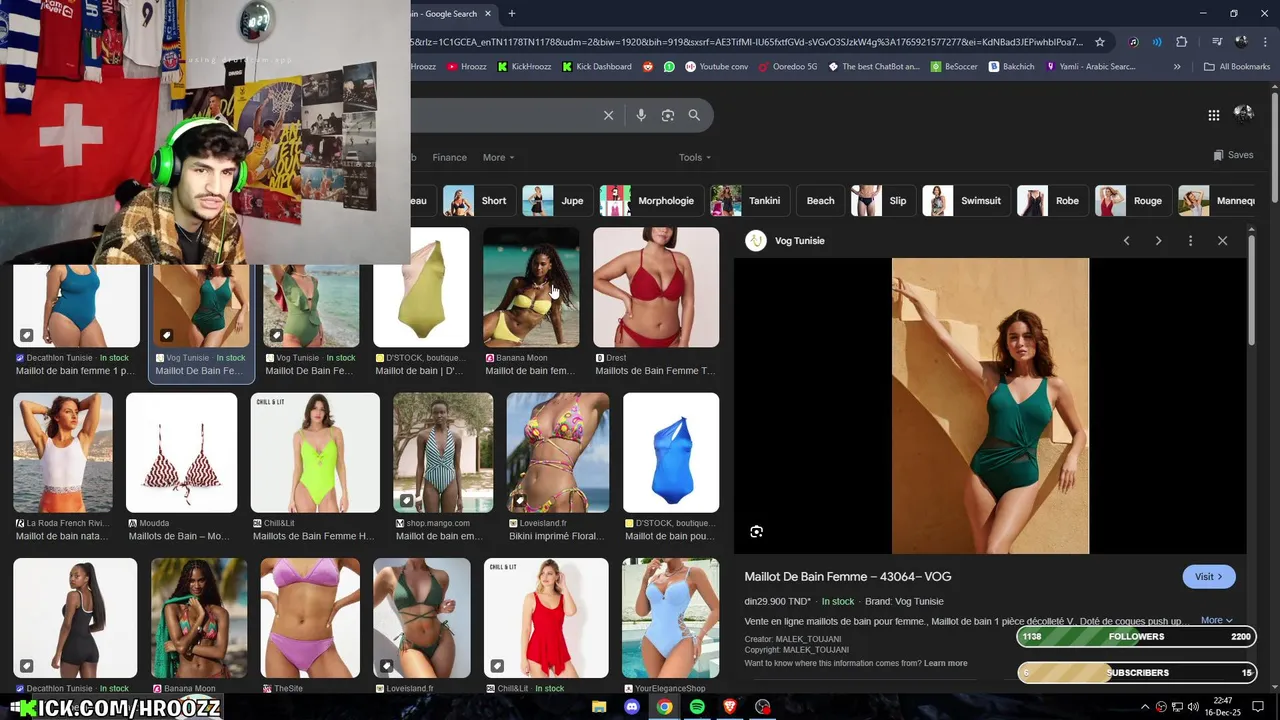Expand the Tools dropdown

coord(695,157)
